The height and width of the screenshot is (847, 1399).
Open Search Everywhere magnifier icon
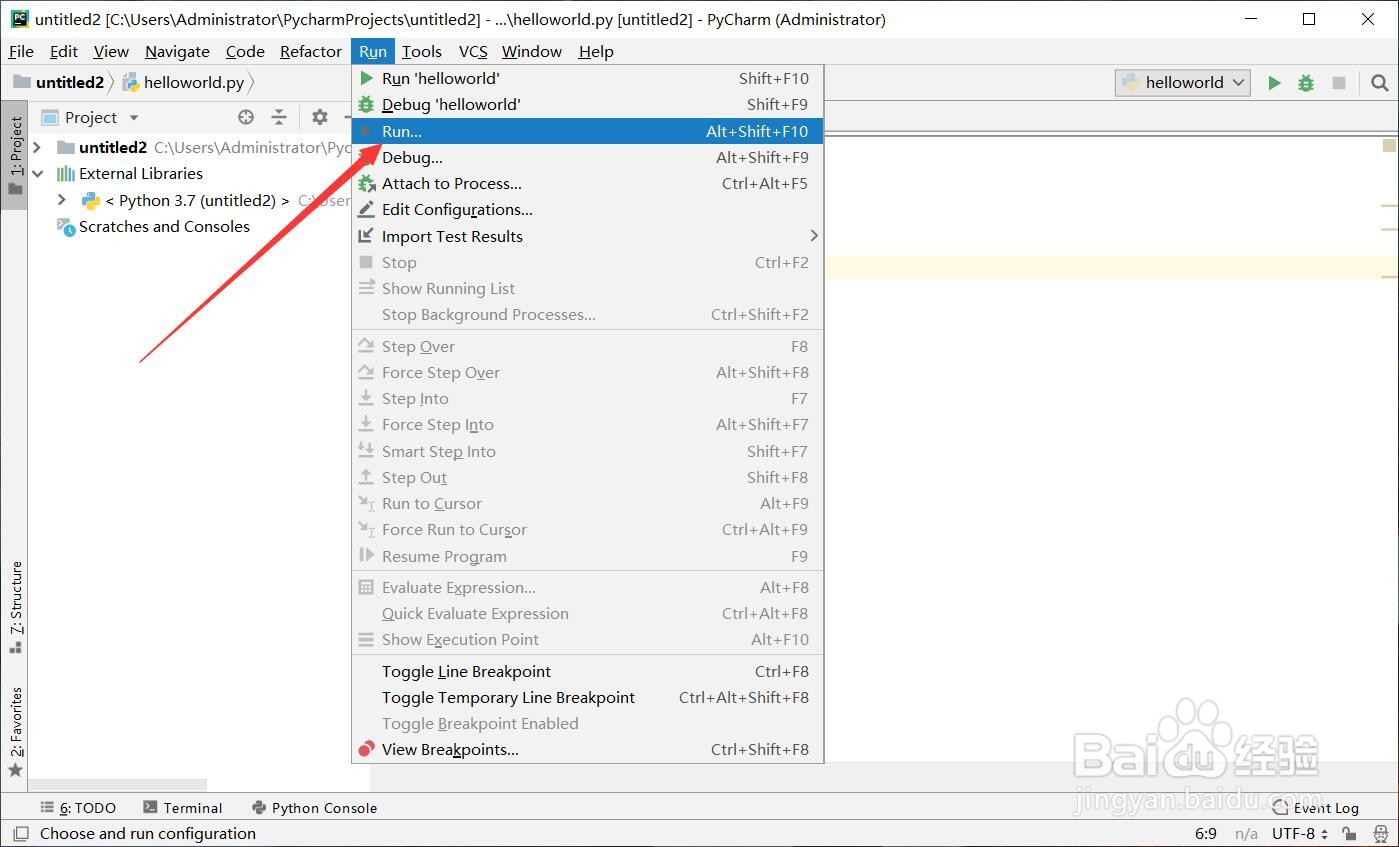pyautogui.click(x=1380, y=83)
